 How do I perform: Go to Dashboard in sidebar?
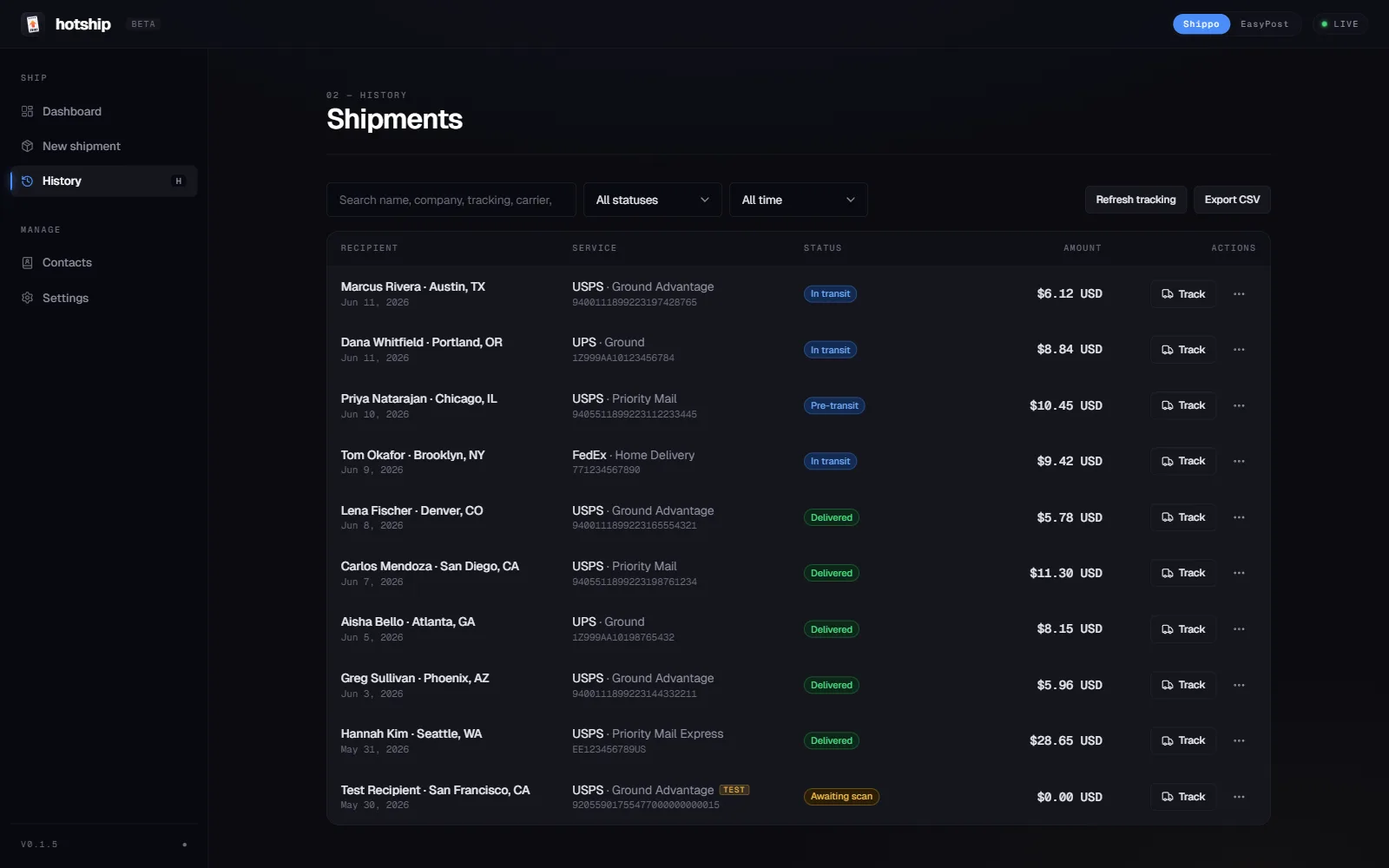click(104, 111)
